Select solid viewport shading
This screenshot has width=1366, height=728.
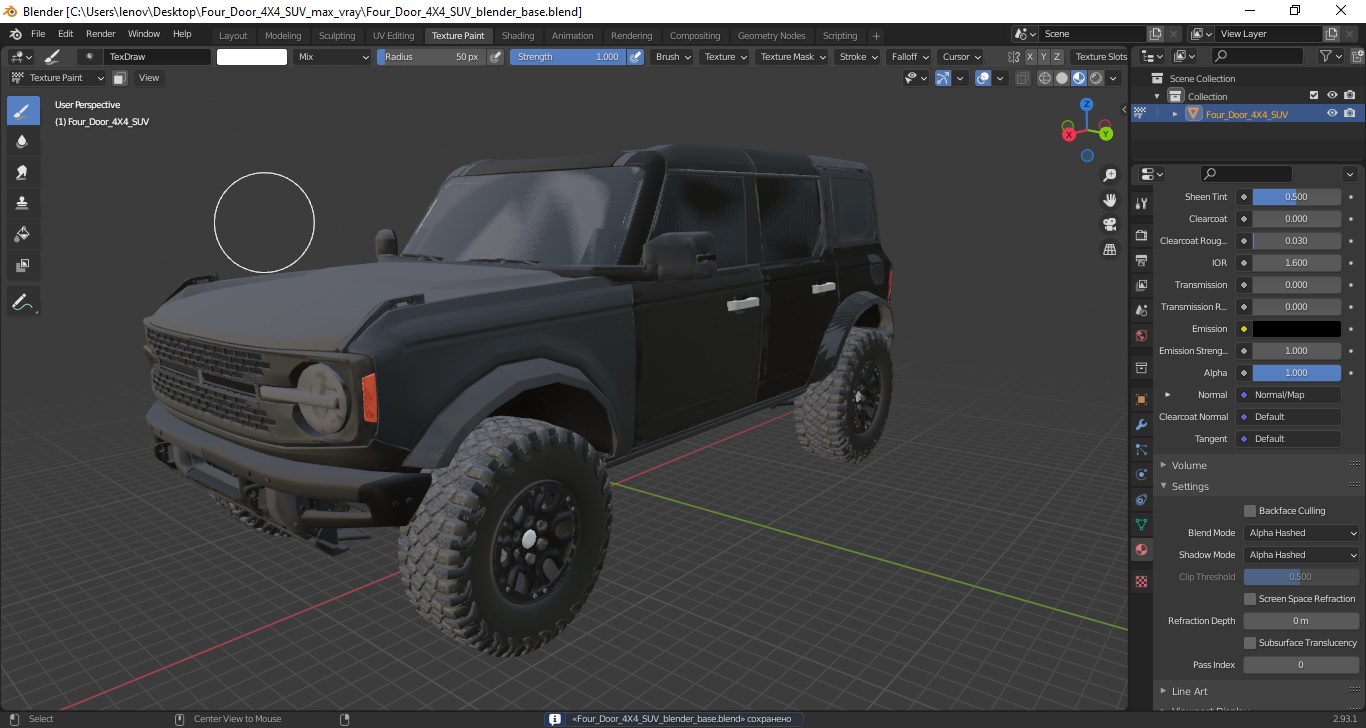pyautogui.click(x=1062, y=78)
